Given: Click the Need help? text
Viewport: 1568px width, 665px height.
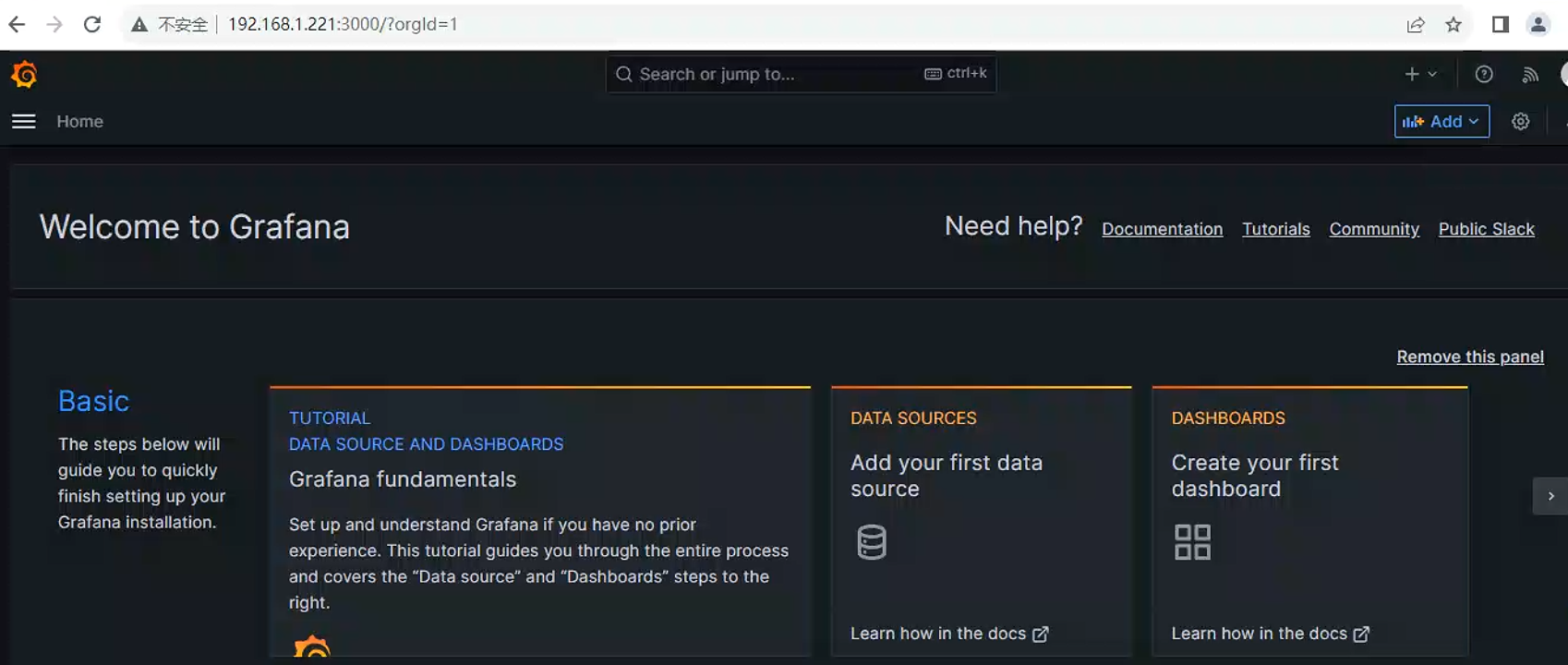Looking at the screenshot, I should coord(1014,226).
